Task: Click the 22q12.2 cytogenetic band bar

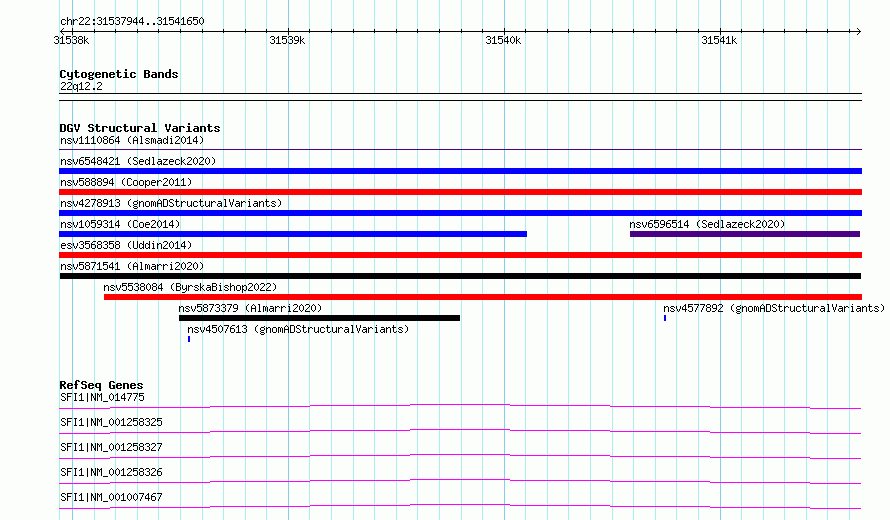Action: (460, 97)
